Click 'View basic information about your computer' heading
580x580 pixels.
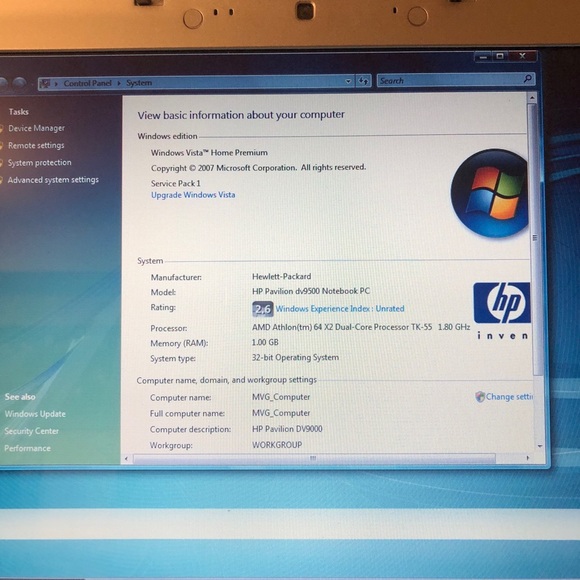tap(241, 115)
